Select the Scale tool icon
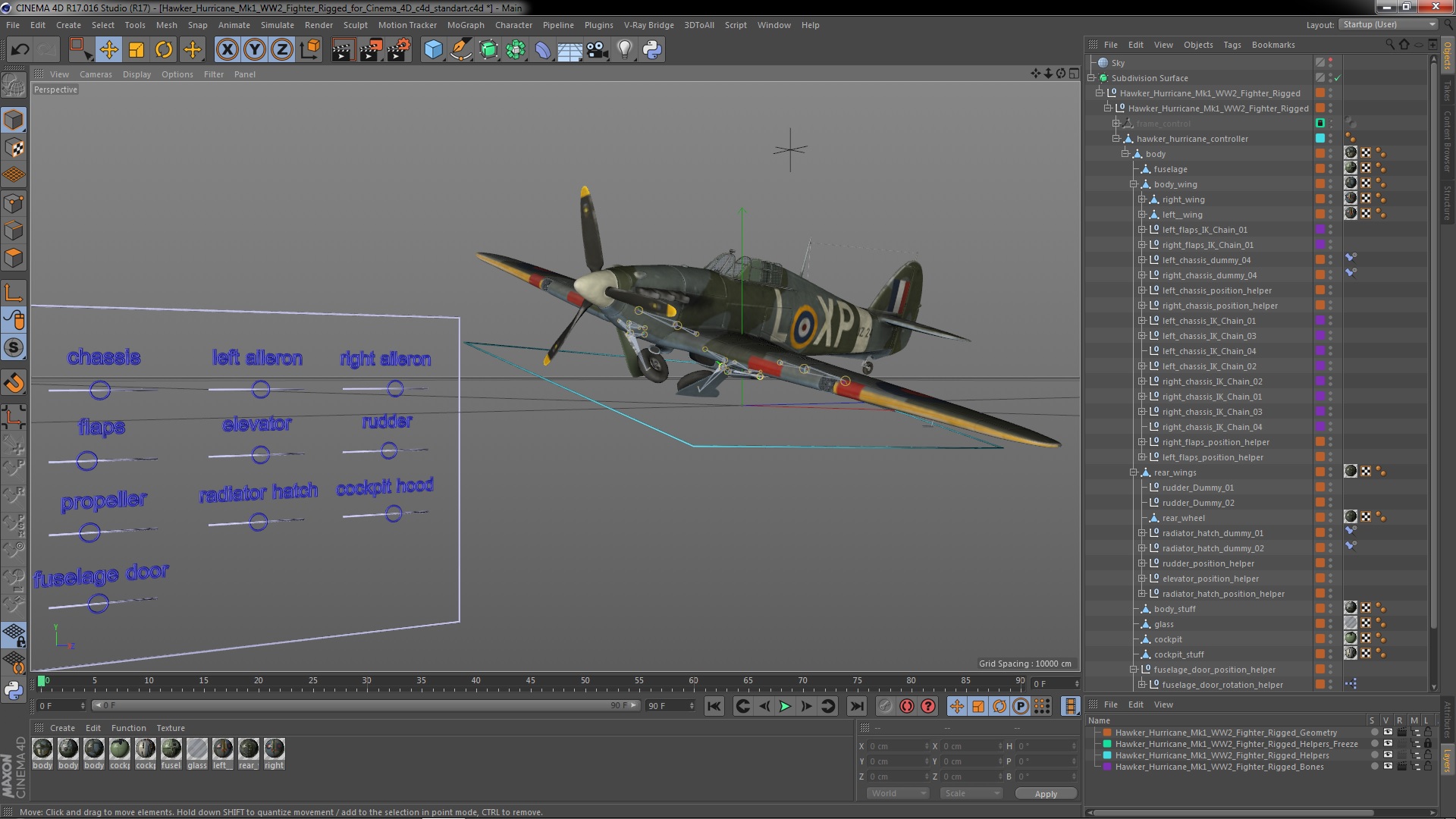The width and height of the screenshot is (1456, 819). click(x=136, y=50)
